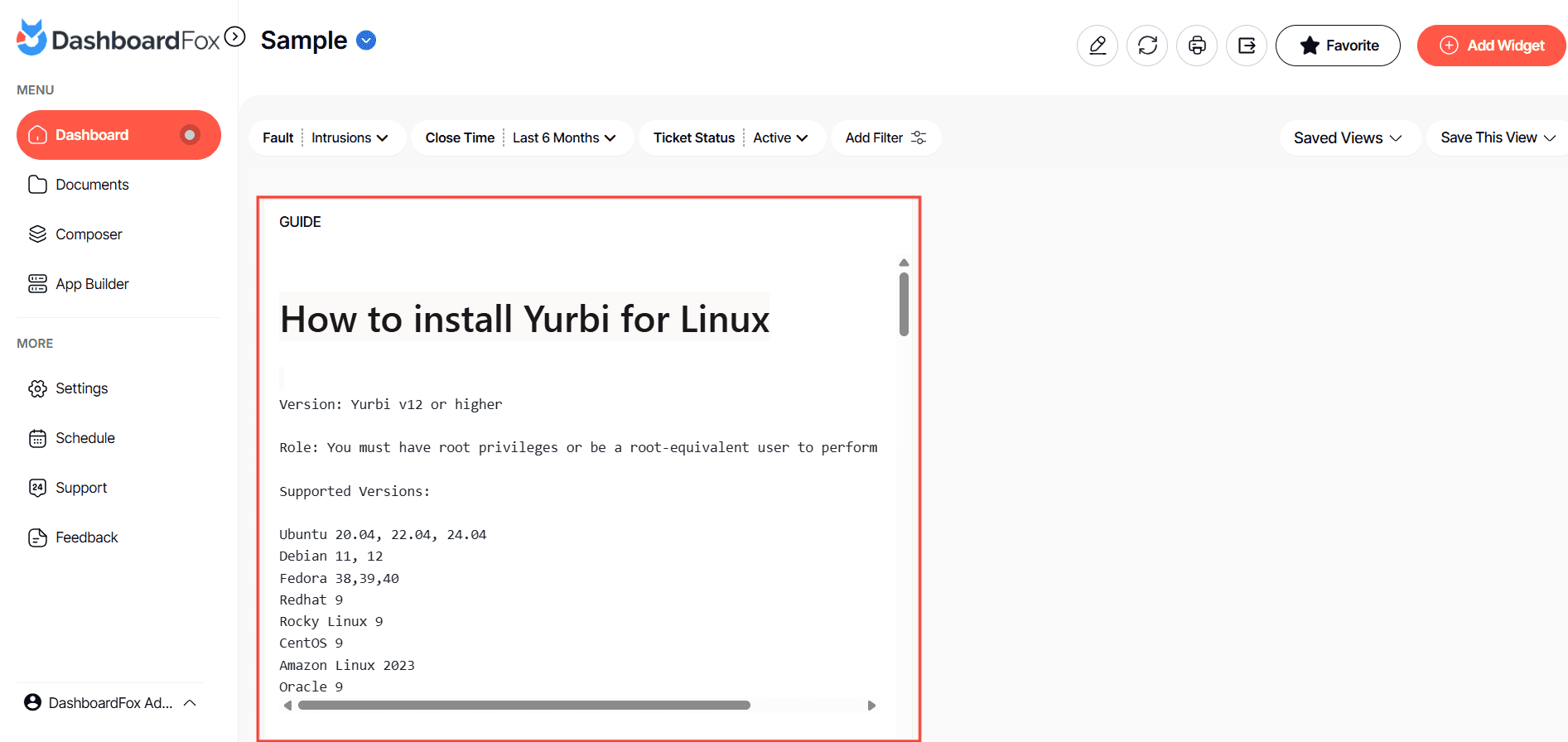1568x742 pixels.
Task: Click Save This View
Action: 1497,137
